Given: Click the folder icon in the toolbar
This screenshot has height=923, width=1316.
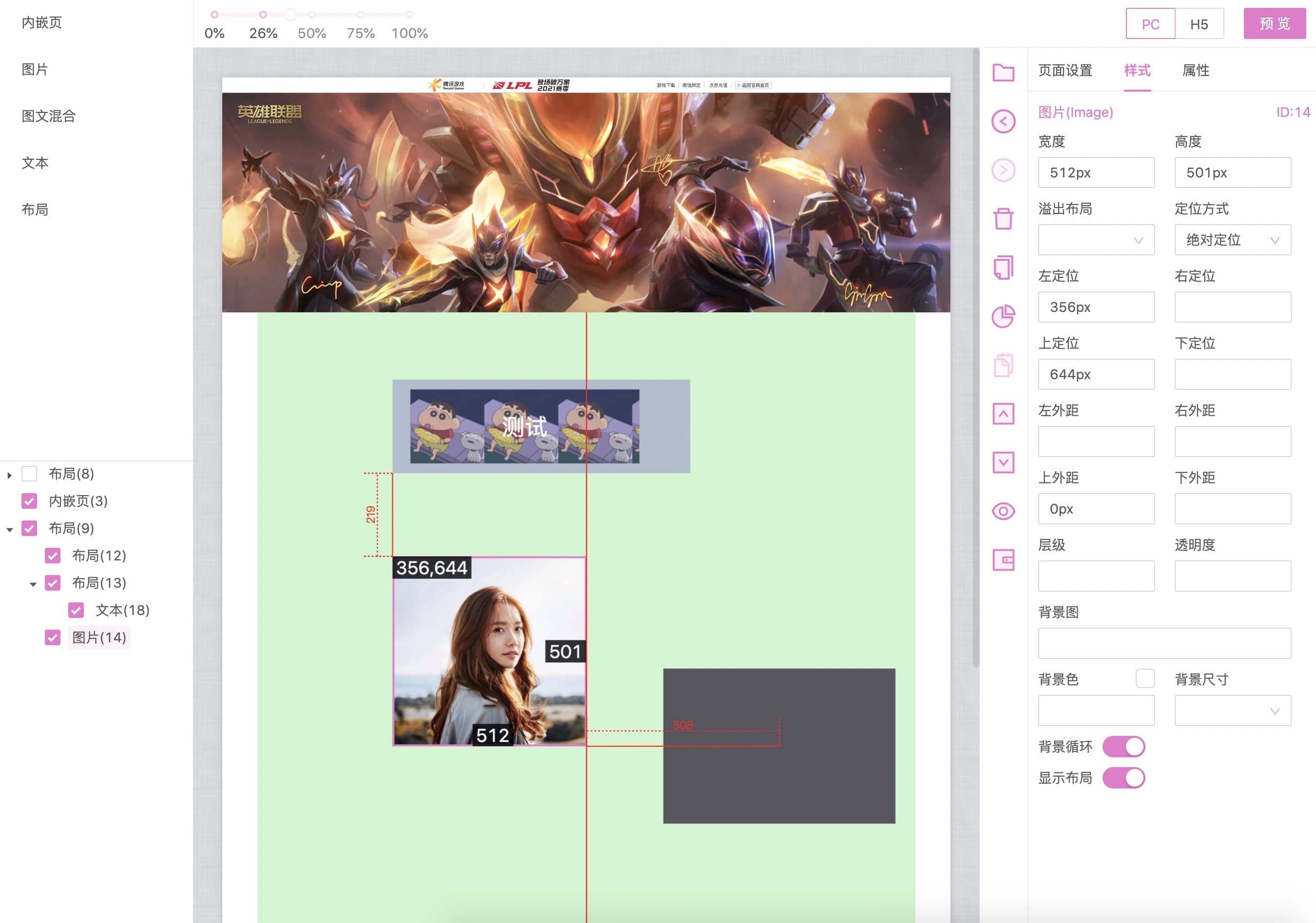Looking at the screenshot, I should click(x=1003, y=73).
